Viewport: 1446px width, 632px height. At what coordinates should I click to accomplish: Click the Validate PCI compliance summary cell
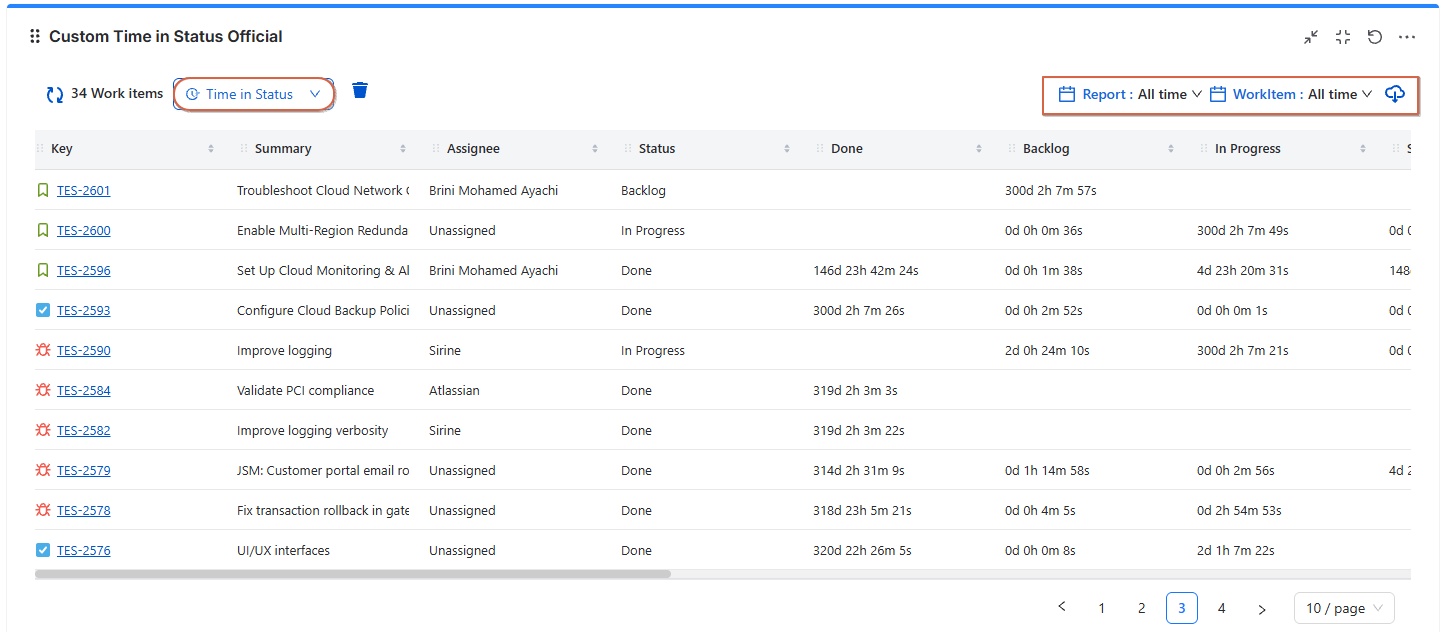(305, 390)
